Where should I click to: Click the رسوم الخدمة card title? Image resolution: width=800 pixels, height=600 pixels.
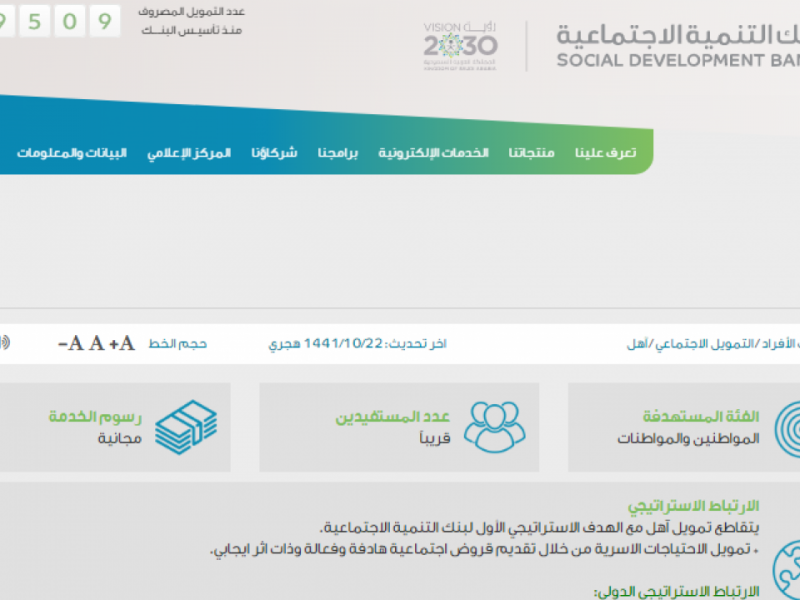(x=95, y=417)
